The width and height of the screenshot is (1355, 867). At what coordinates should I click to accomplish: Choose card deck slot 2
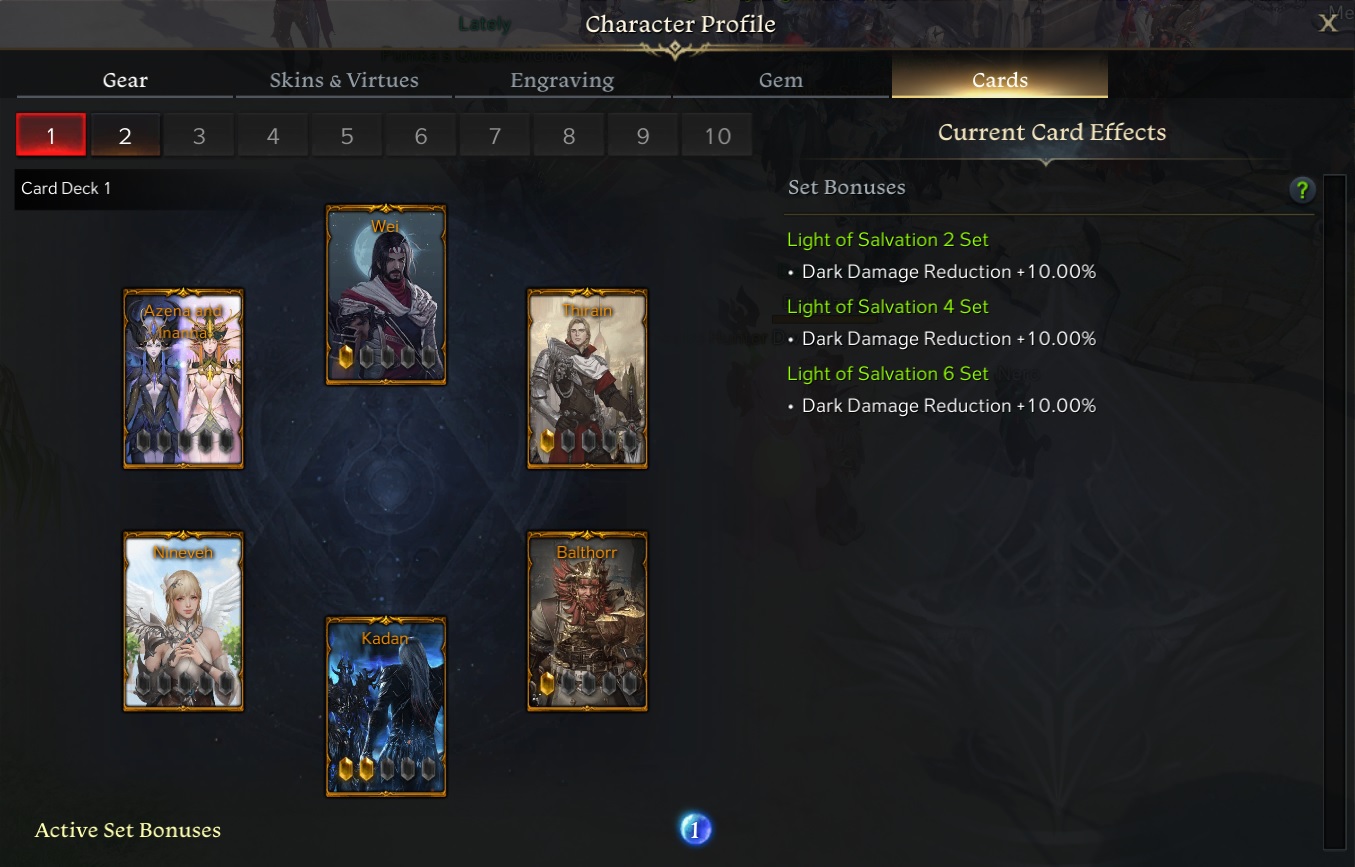click(125, 136)
